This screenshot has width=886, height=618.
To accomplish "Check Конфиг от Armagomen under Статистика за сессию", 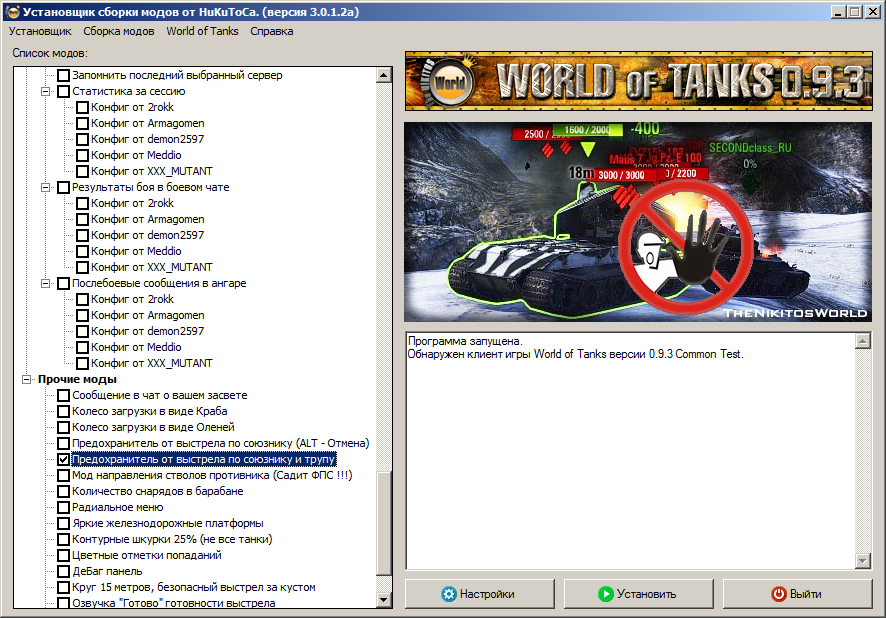I will [x=82, y=123].
